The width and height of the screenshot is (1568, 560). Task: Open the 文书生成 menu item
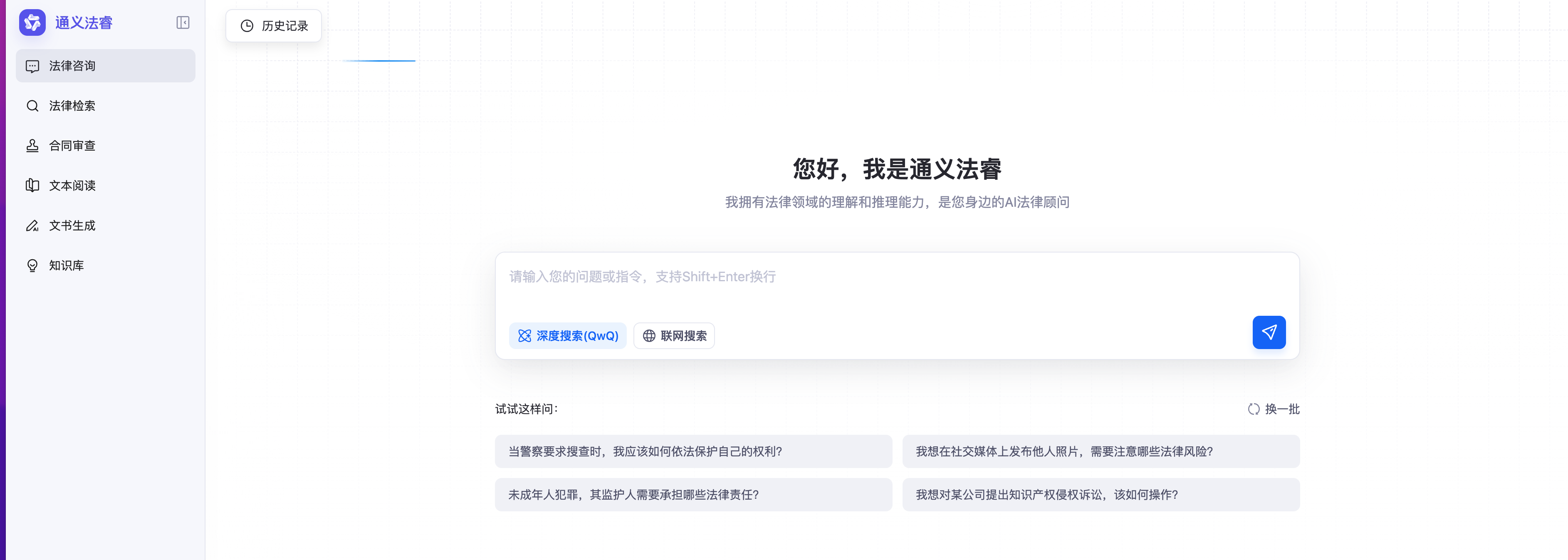(x=105, y=226)
